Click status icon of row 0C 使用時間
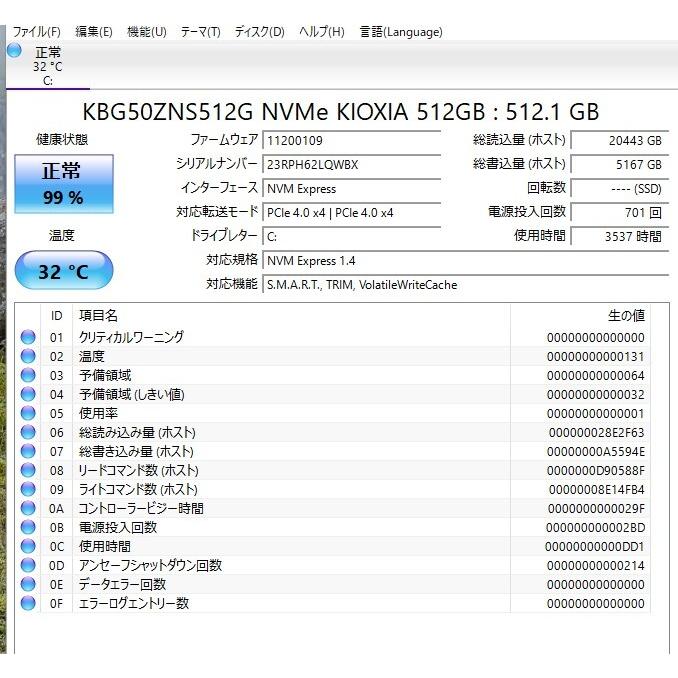The width and height of the screenshot is (678, 678). [28, 546]
